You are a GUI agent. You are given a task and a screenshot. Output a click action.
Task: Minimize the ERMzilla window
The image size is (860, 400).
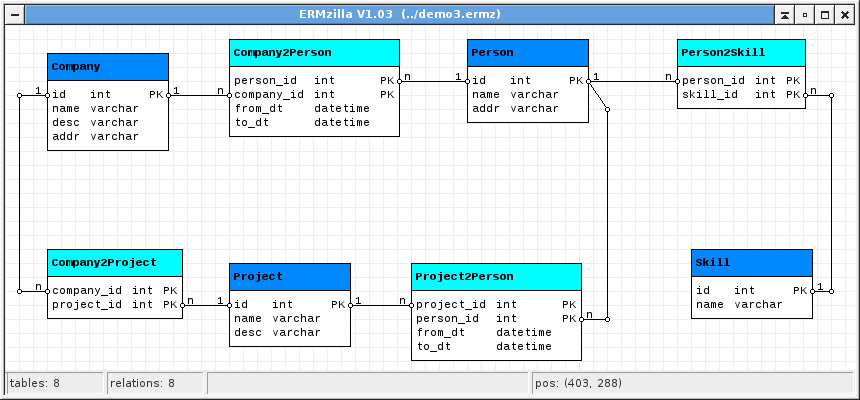point(805,15)
